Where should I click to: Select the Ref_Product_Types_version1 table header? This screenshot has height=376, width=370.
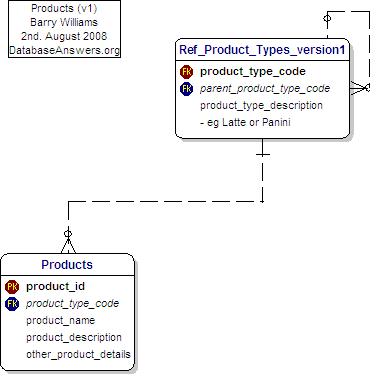[262, 50]
